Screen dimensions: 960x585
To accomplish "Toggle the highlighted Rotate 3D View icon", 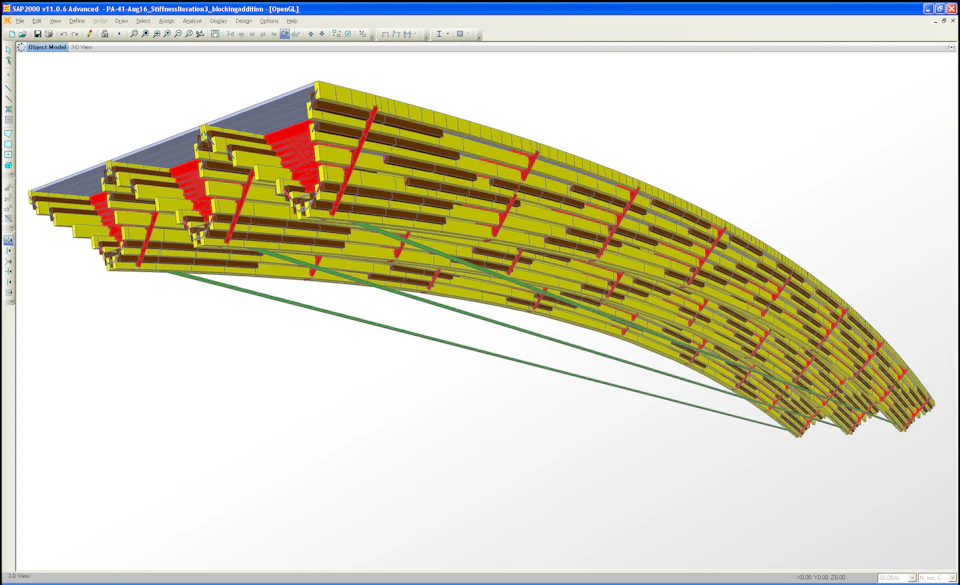I will coord(285,34).
